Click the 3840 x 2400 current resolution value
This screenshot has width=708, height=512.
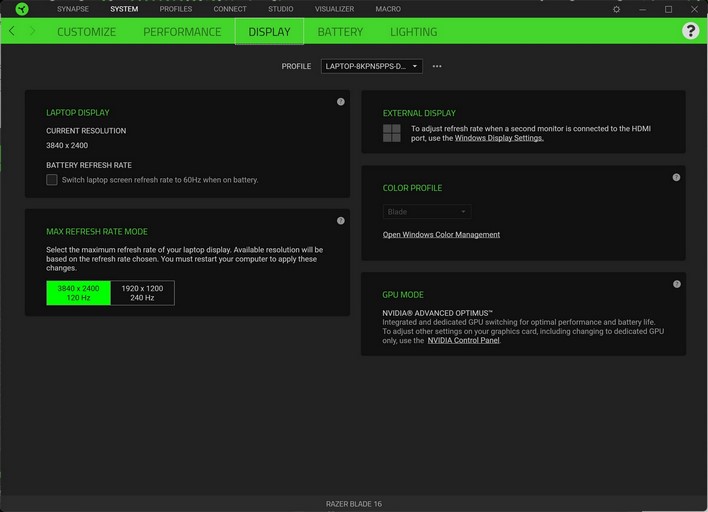[x=67, y=145]
